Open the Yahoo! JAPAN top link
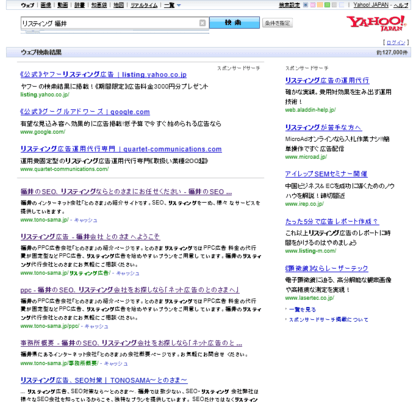 tap(371, 5)
